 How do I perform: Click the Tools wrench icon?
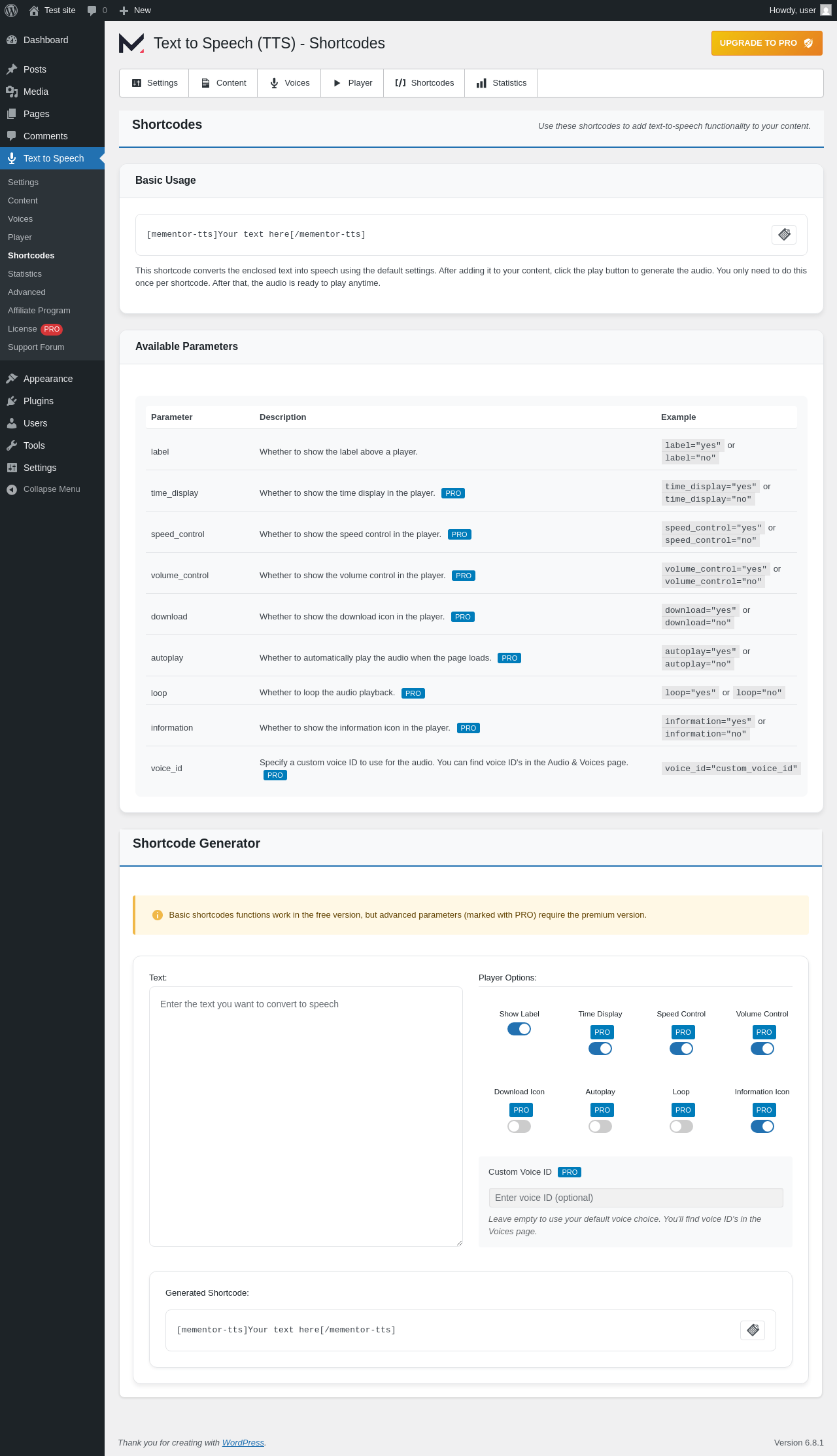(12, 445)
